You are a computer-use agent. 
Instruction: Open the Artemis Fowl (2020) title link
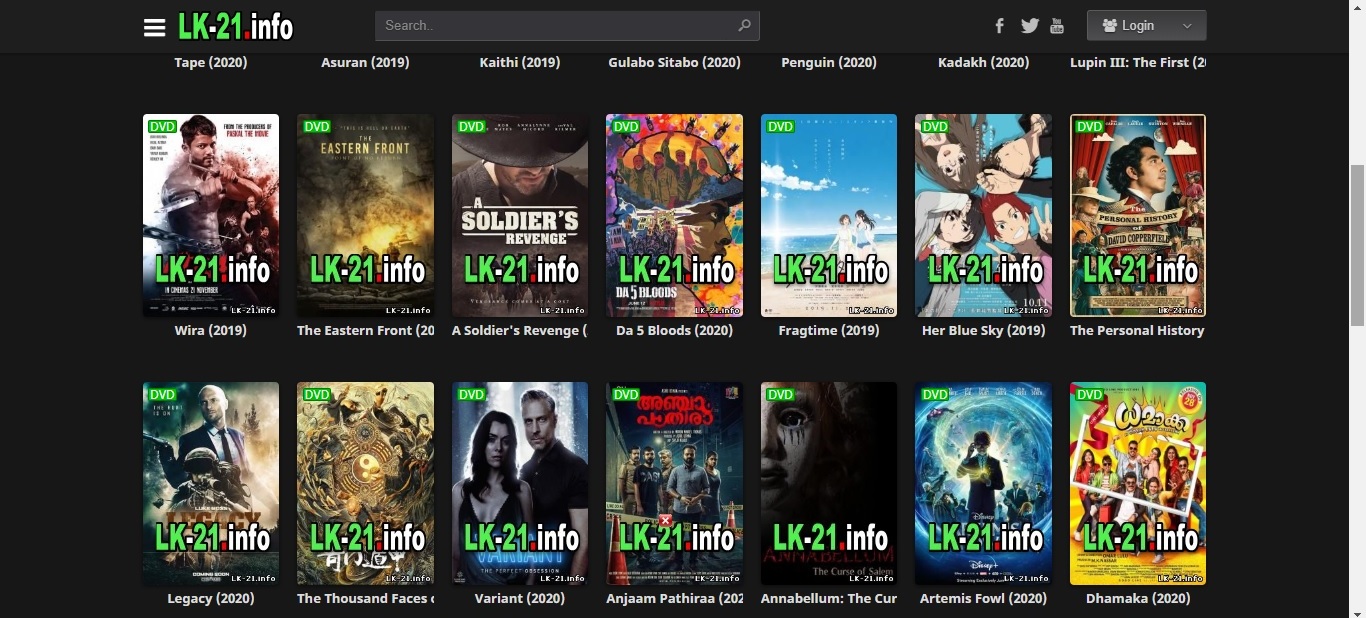[983, 598]
